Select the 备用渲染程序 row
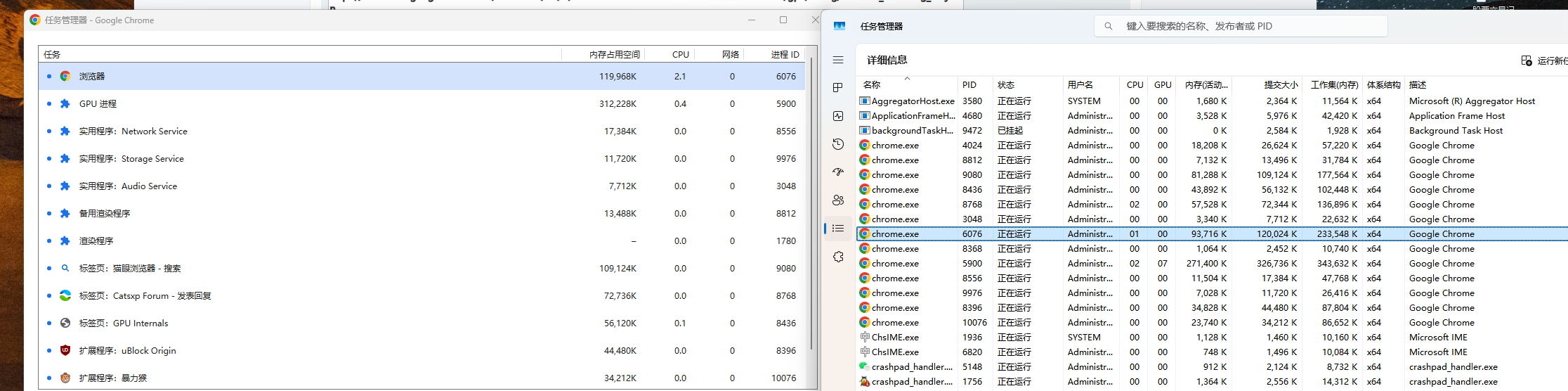1568x391 pixels. [x=422, y=213]
